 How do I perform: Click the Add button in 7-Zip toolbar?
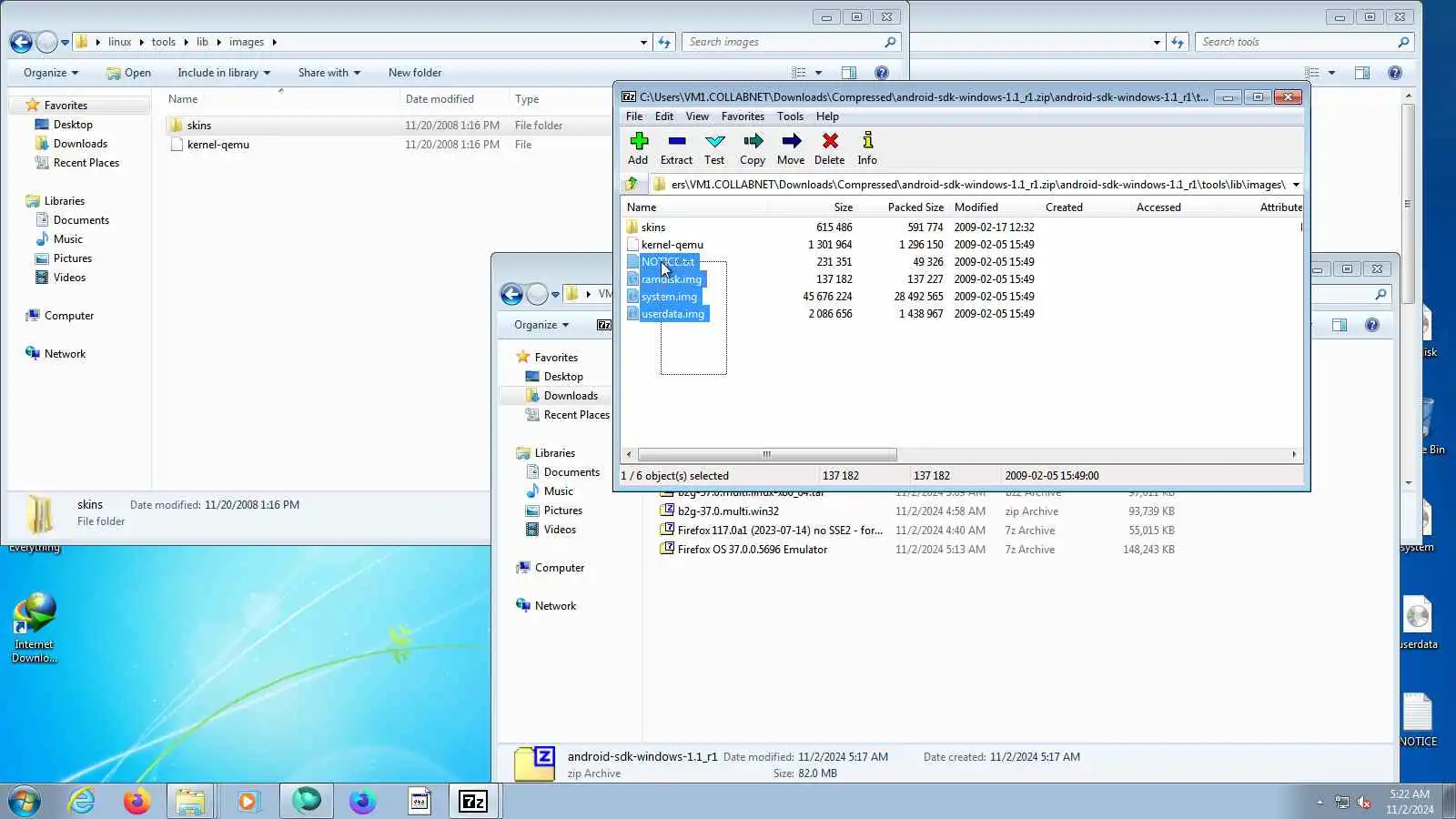[x=638, y=147]
